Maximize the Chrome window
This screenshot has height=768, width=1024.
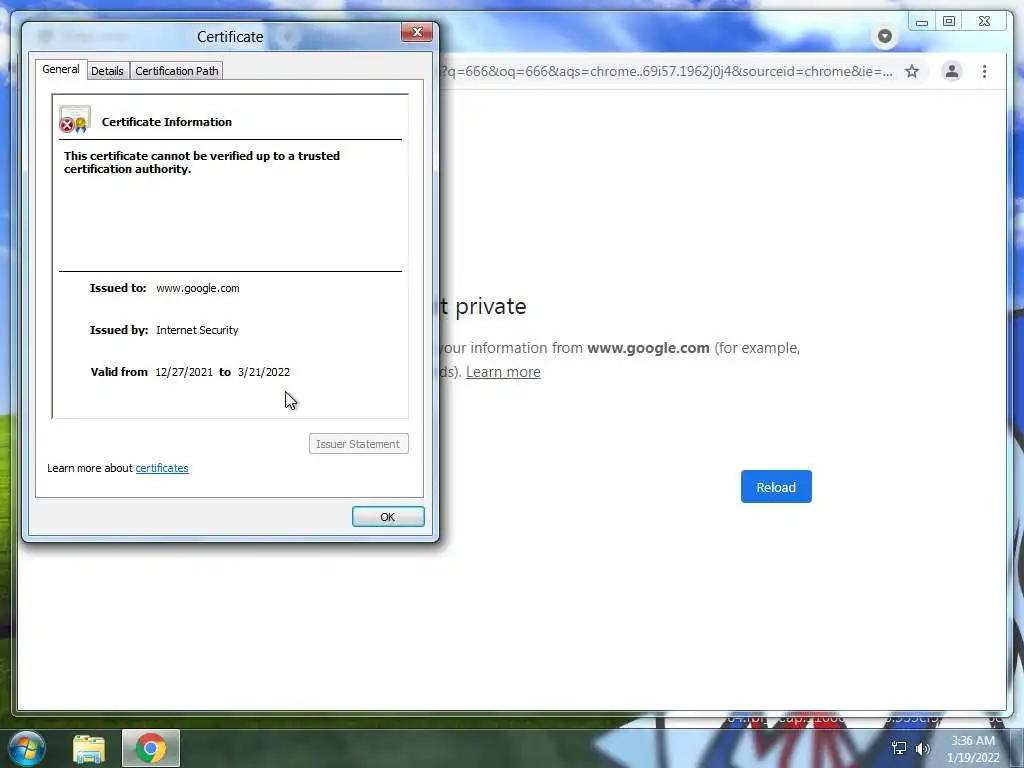pos(949,22)
